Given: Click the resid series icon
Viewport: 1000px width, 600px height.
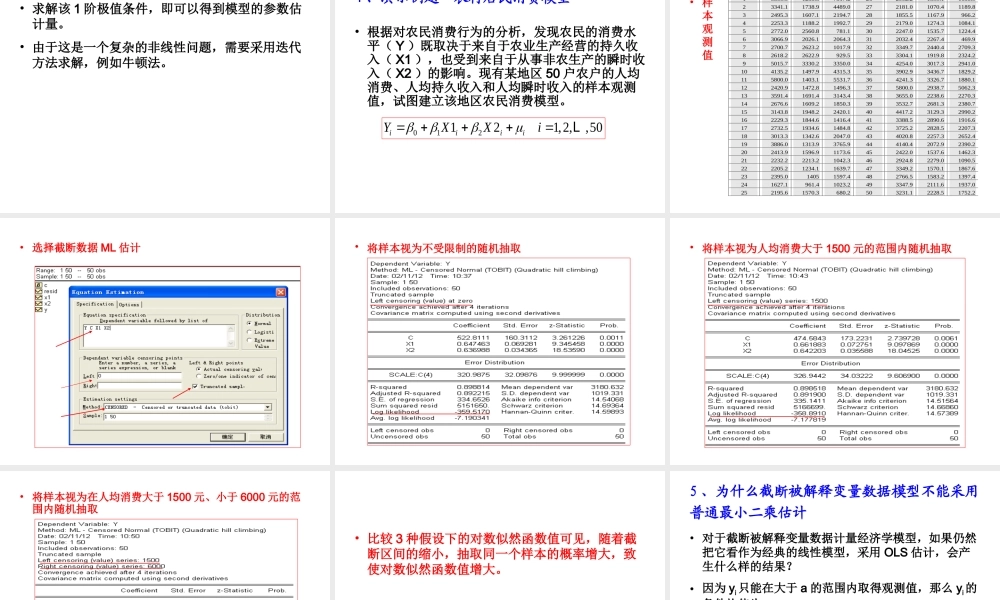Looking at the screenshot, I should pyautogui.click(x=39, y=290).
